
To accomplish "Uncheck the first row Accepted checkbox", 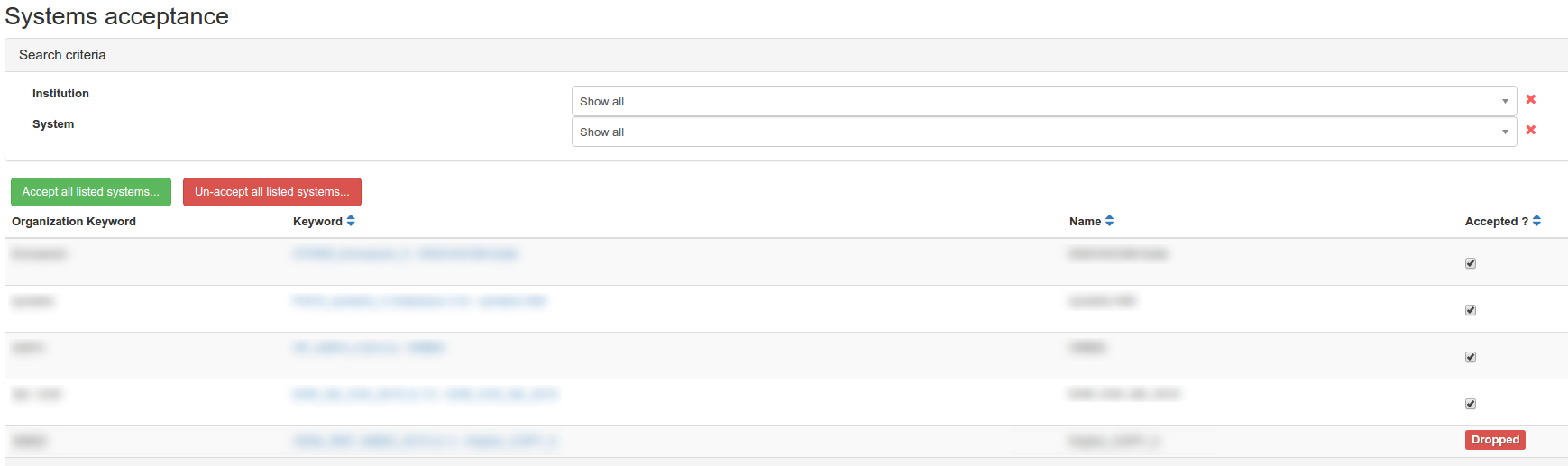I will [1471, 263].
